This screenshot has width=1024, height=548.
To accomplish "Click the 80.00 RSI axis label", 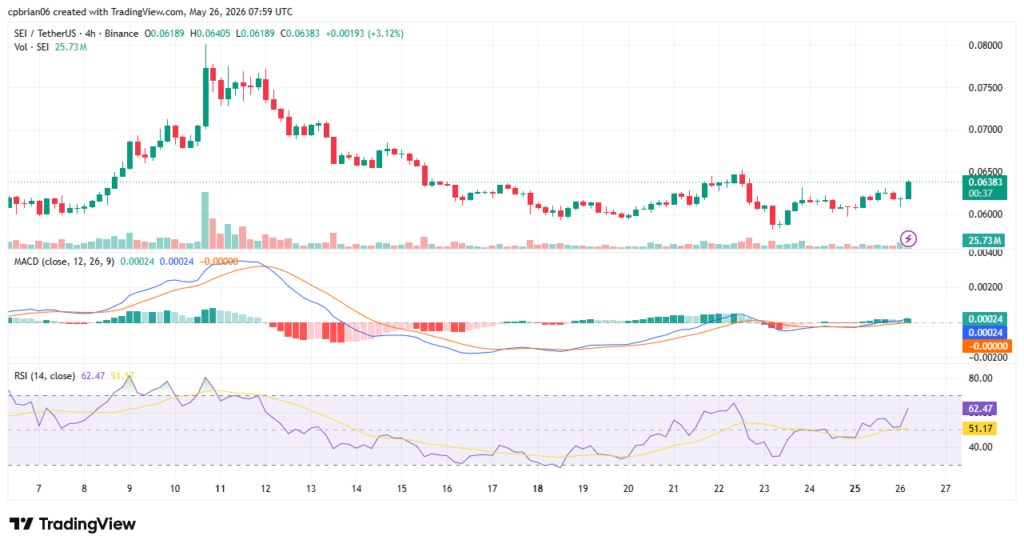I will coord(980,378).
